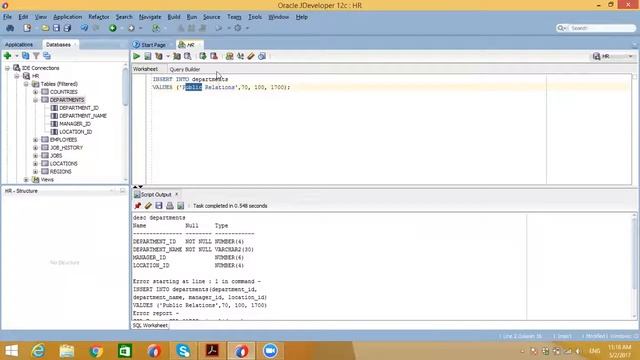The width and height of the screenshot is (640, 360).
Task: Open the Refactor menu
Action: tap(99, 17)
